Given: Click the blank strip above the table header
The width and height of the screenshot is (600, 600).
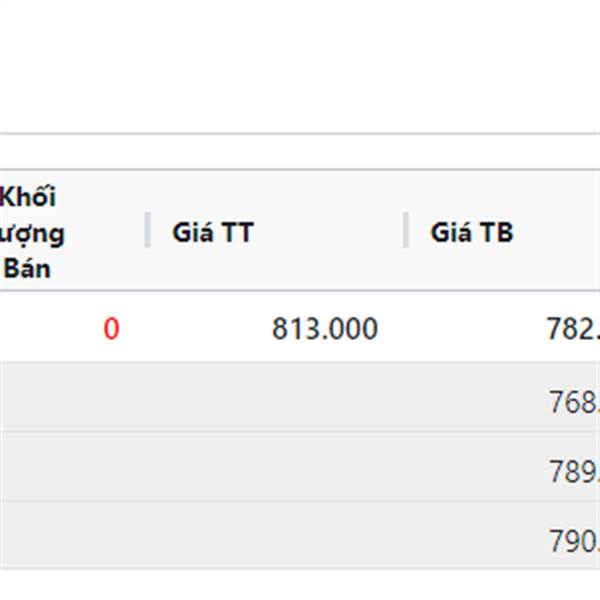Looking at the screenshot, I should (x=300, y=152).
